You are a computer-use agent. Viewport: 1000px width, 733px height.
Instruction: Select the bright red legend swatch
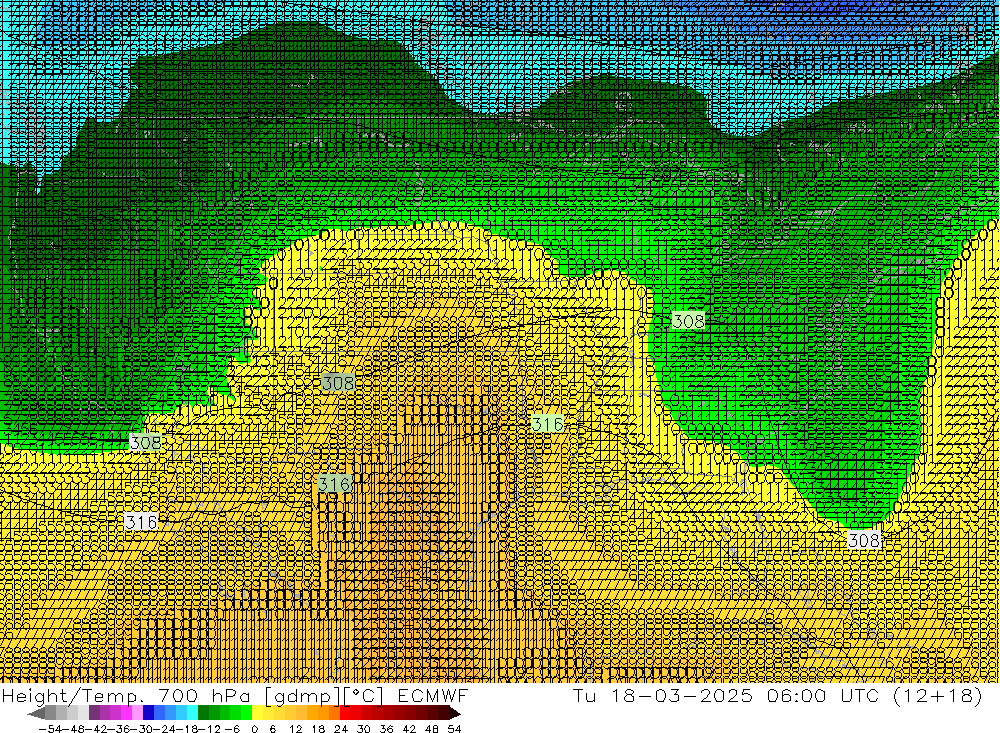coord(346,712)
